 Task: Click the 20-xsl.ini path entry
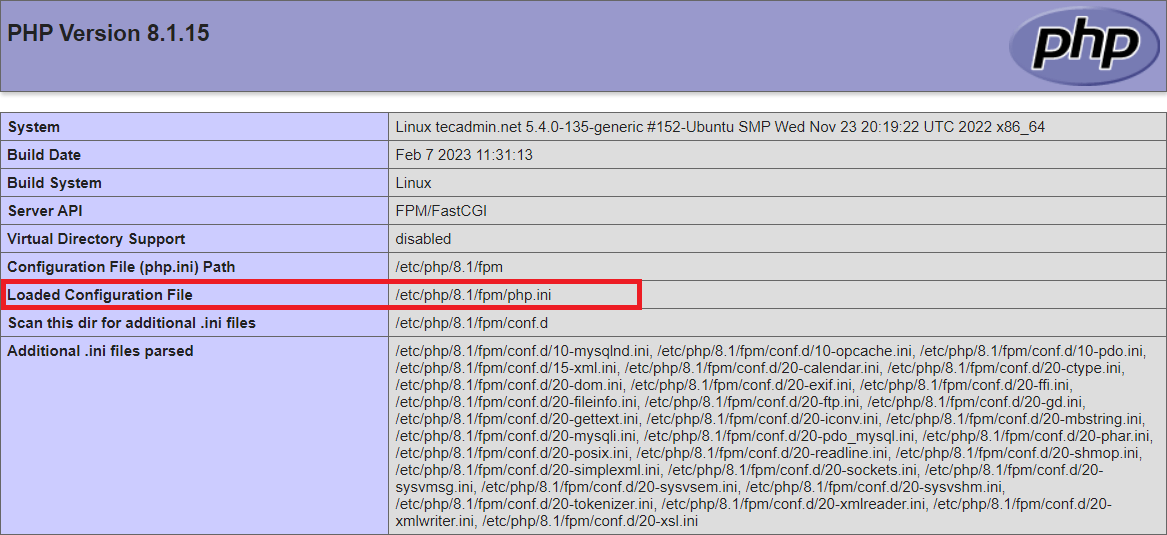click(589, 522)
